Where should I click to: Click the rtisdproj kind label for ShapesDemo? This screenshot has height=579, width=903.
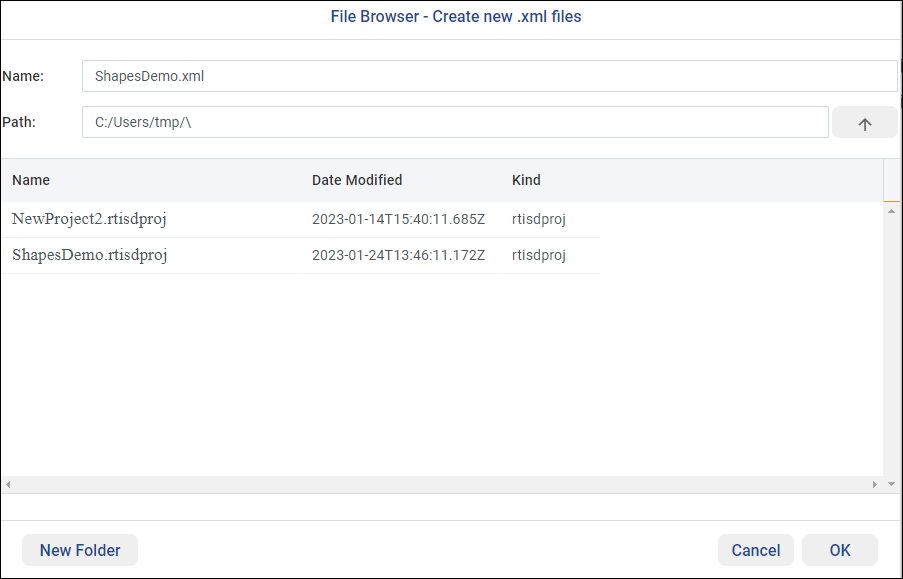538,255
